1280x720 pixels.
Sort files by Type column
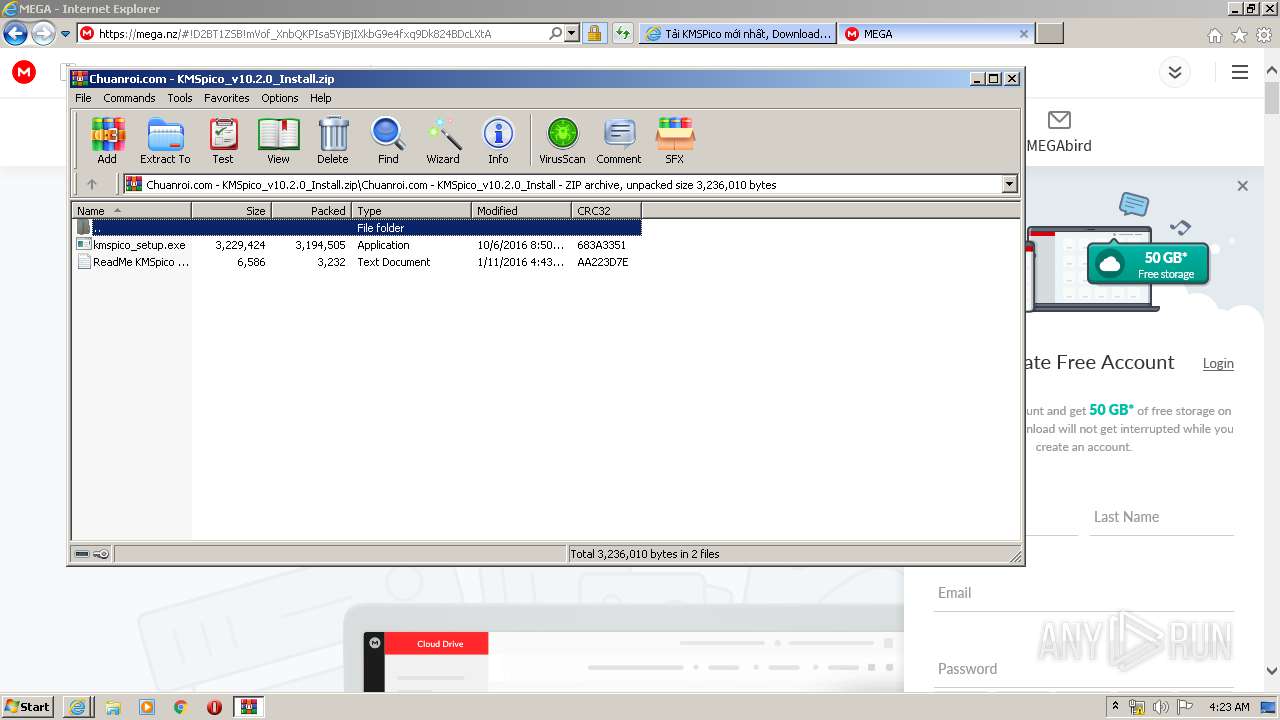411,211
